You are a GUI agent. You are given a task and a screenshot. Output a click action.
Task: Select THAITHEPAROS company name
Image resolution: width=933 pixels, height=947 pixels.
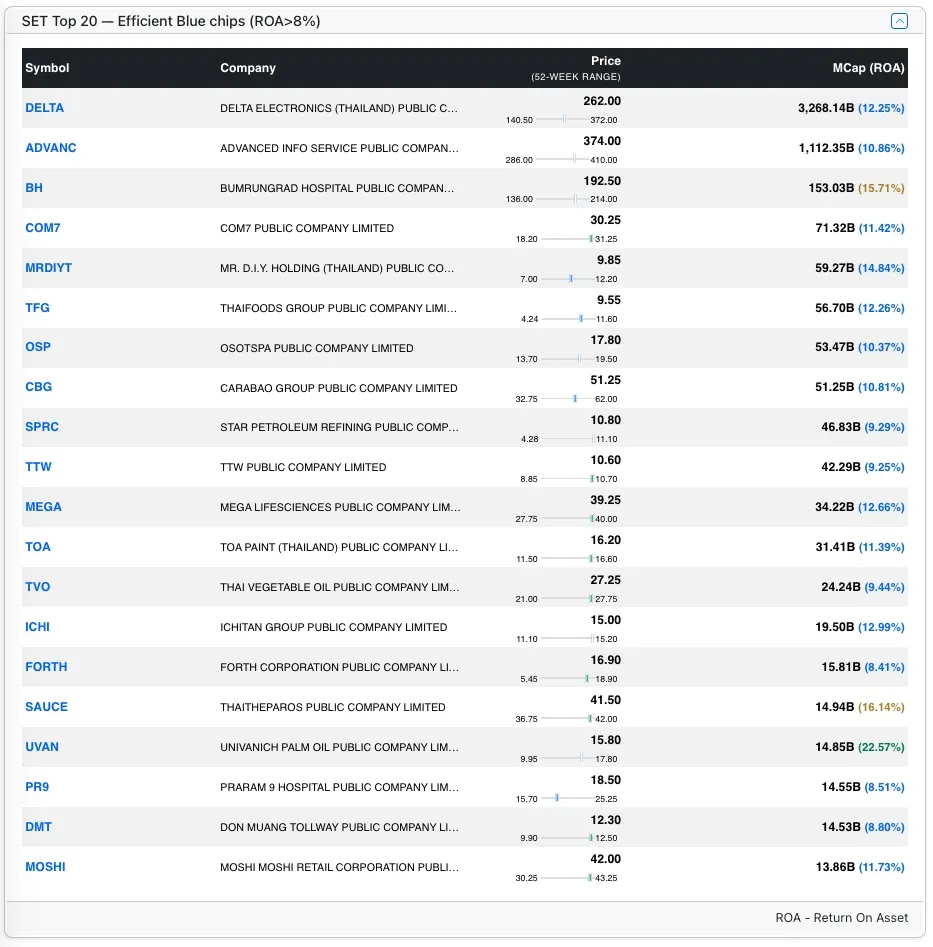333,707
